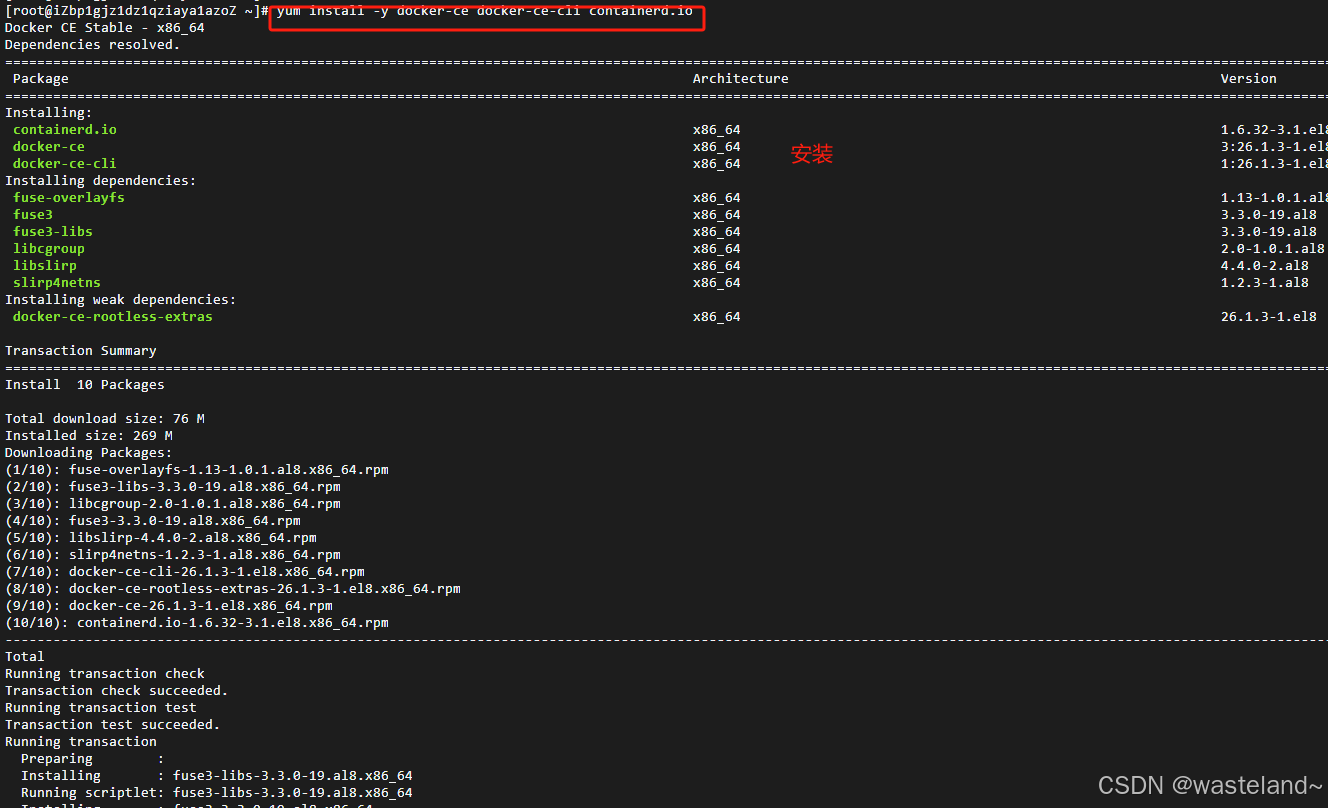Viewport: 1328px width, 808px height.
Task: Click the 'Transaction Summary' heading
Action: (81, 351)
